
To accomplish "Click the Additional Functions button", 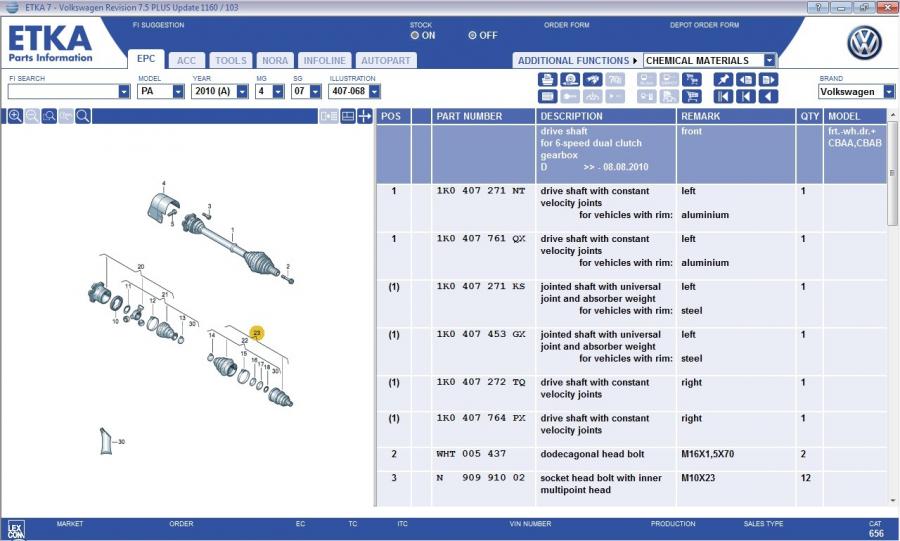I will (575, 60).
